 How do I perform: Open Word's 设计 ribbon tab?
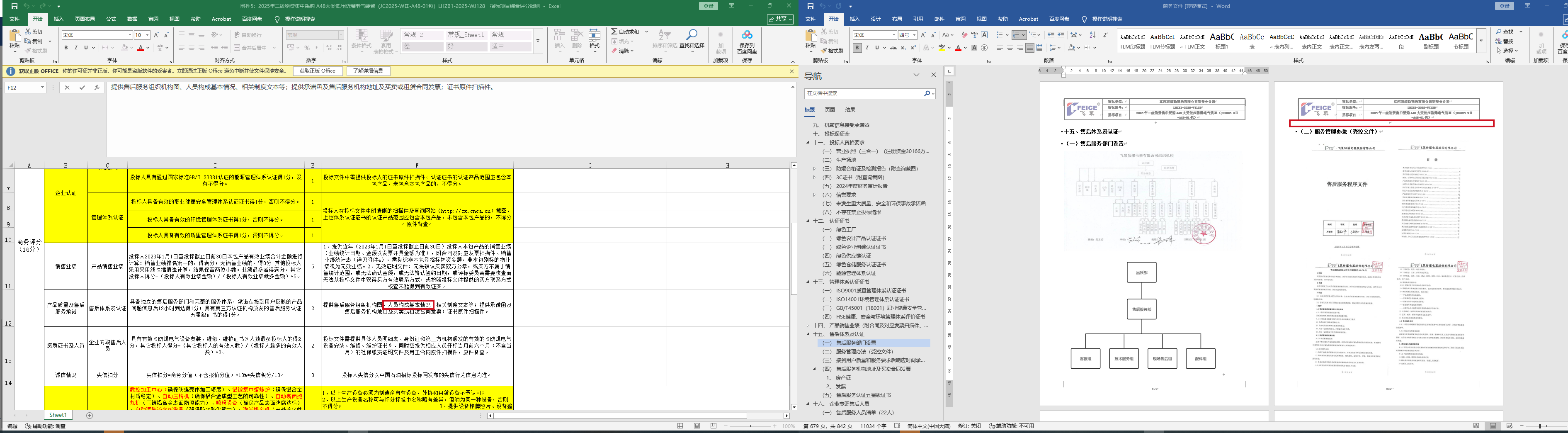click(x=876, y=19)
